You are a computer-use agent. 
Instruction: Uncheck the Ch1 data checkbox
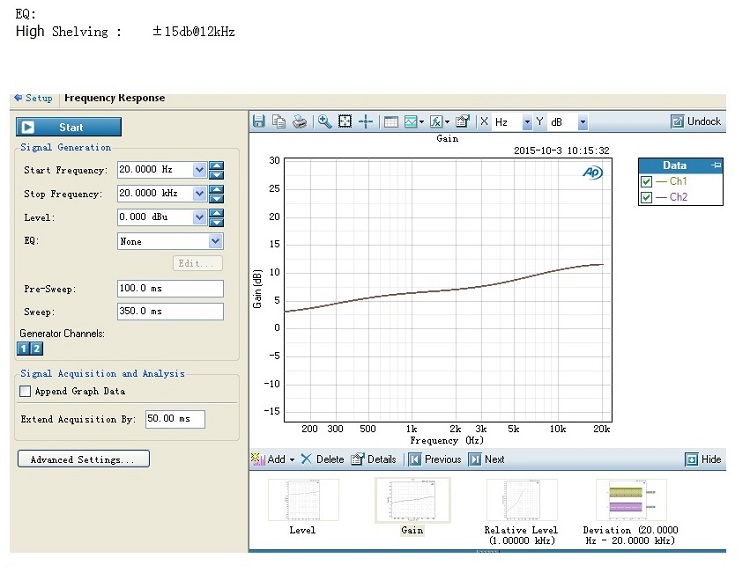click(x=646, y=182)
